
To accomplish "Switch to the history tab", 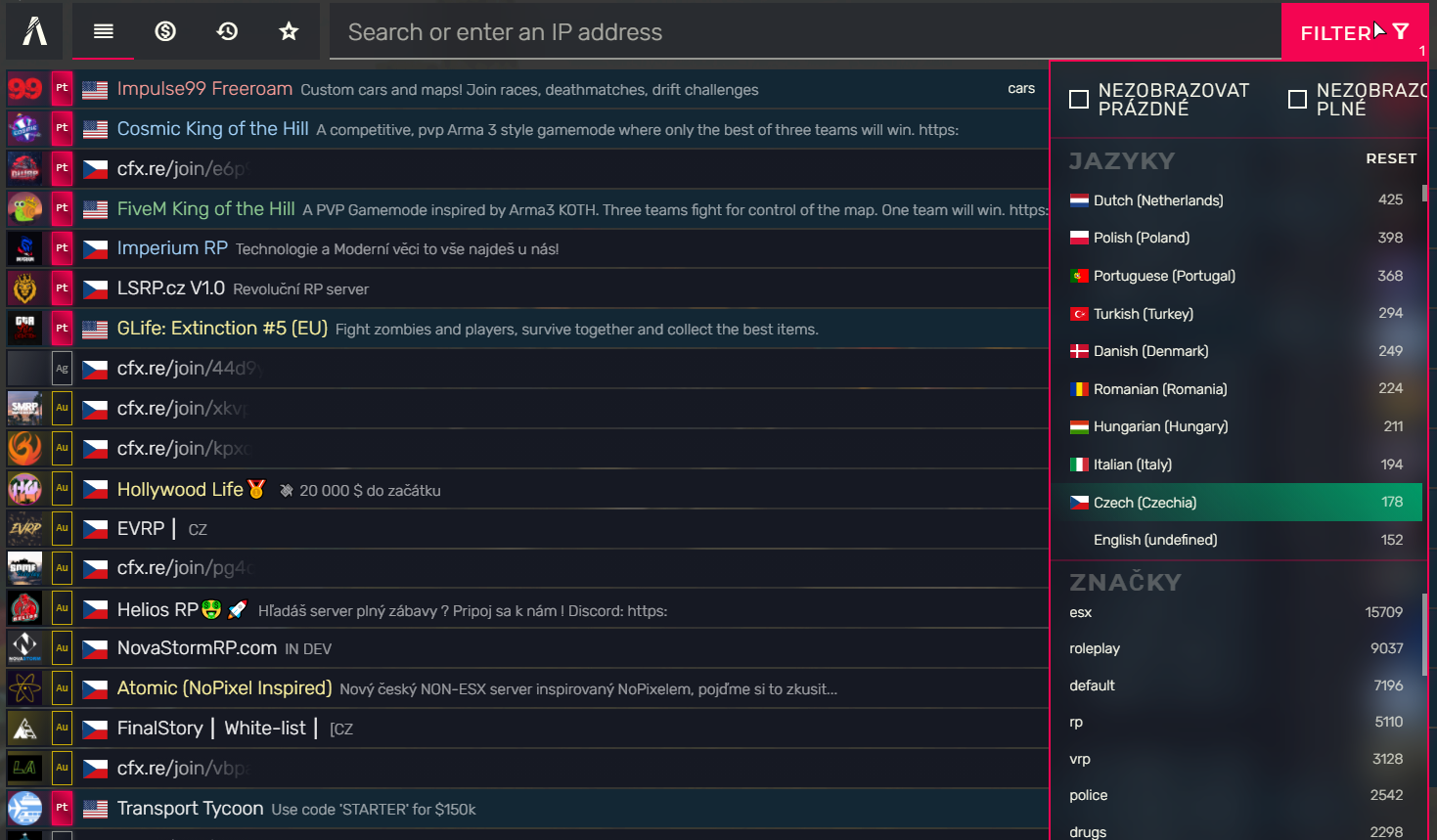I will click(x=226, y=30).
